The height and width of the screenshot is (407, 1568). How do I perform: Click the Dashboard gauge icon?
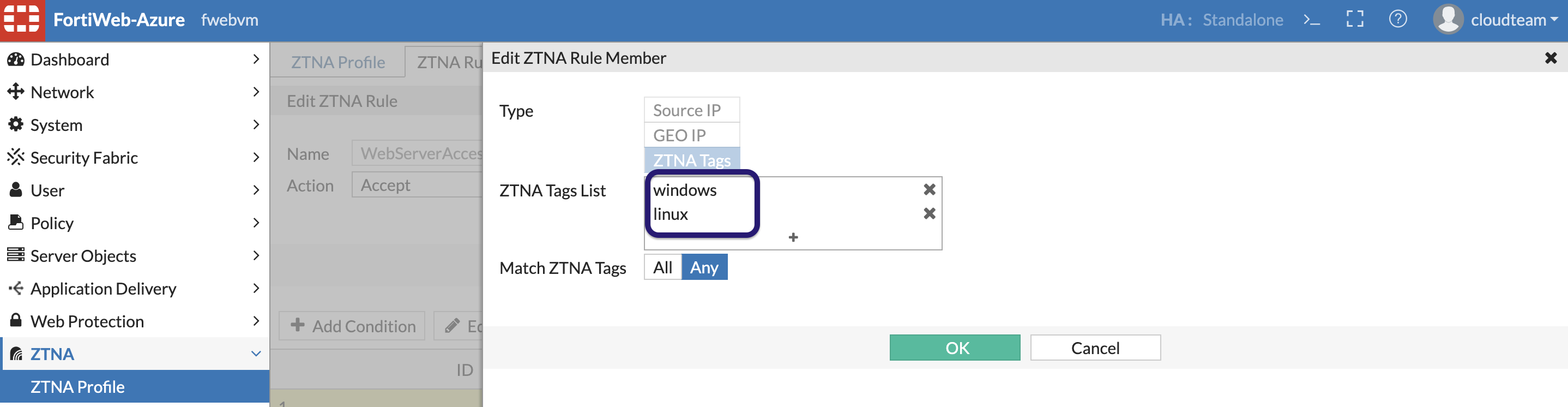click(16, 59)
